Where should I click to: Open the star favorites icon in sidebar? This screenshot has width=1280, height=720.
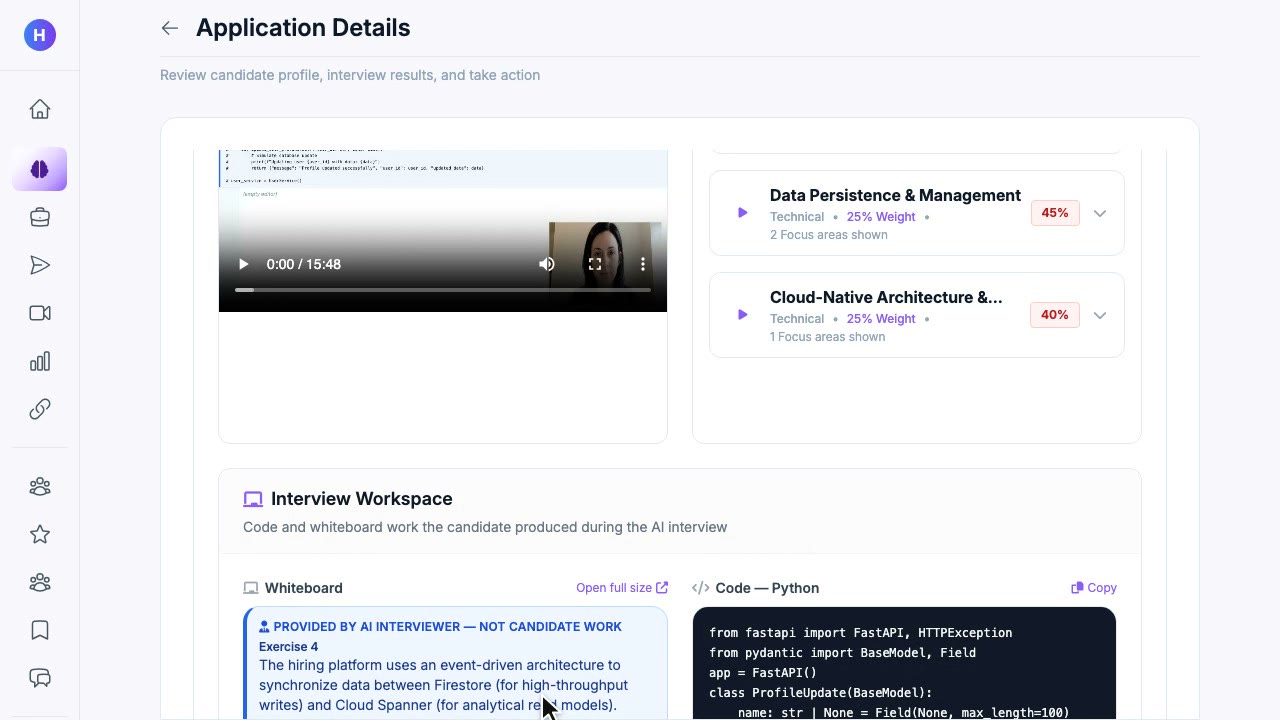pyautogui.click(x=40, y=534)
